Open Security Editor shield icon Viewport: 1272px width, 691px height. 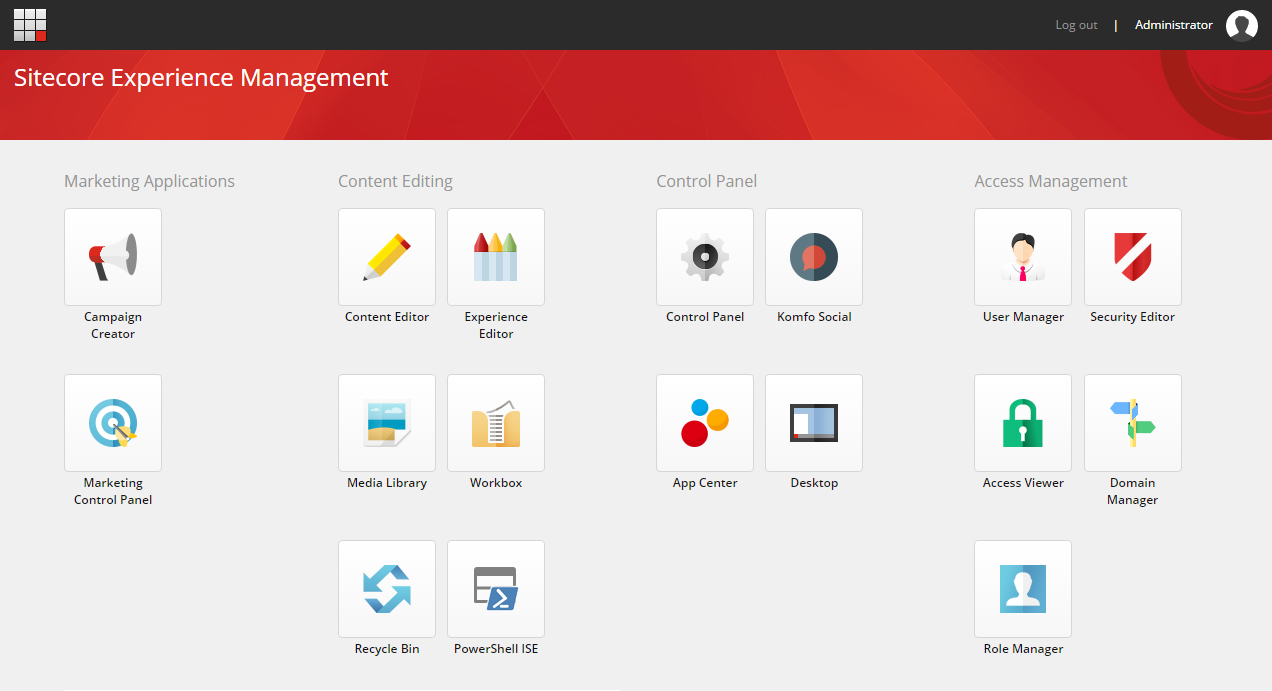point(1133,257)
